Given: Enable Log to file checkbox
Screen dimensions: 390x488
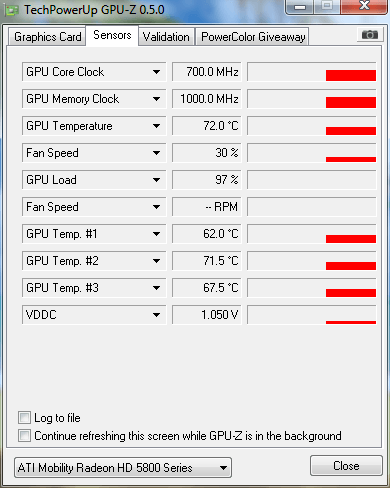Looking at the screenshot, I should pos(24,417).
